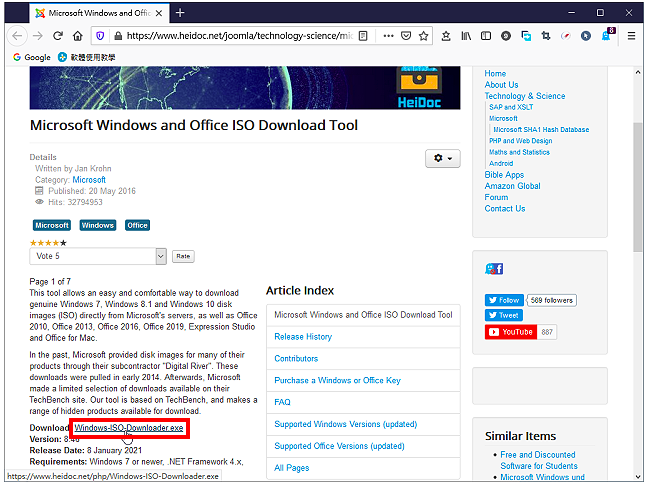The width and height of the screenshot is (647, 487).
Task: Click the Twitter Tweet button
Action: tap(504, 316)
